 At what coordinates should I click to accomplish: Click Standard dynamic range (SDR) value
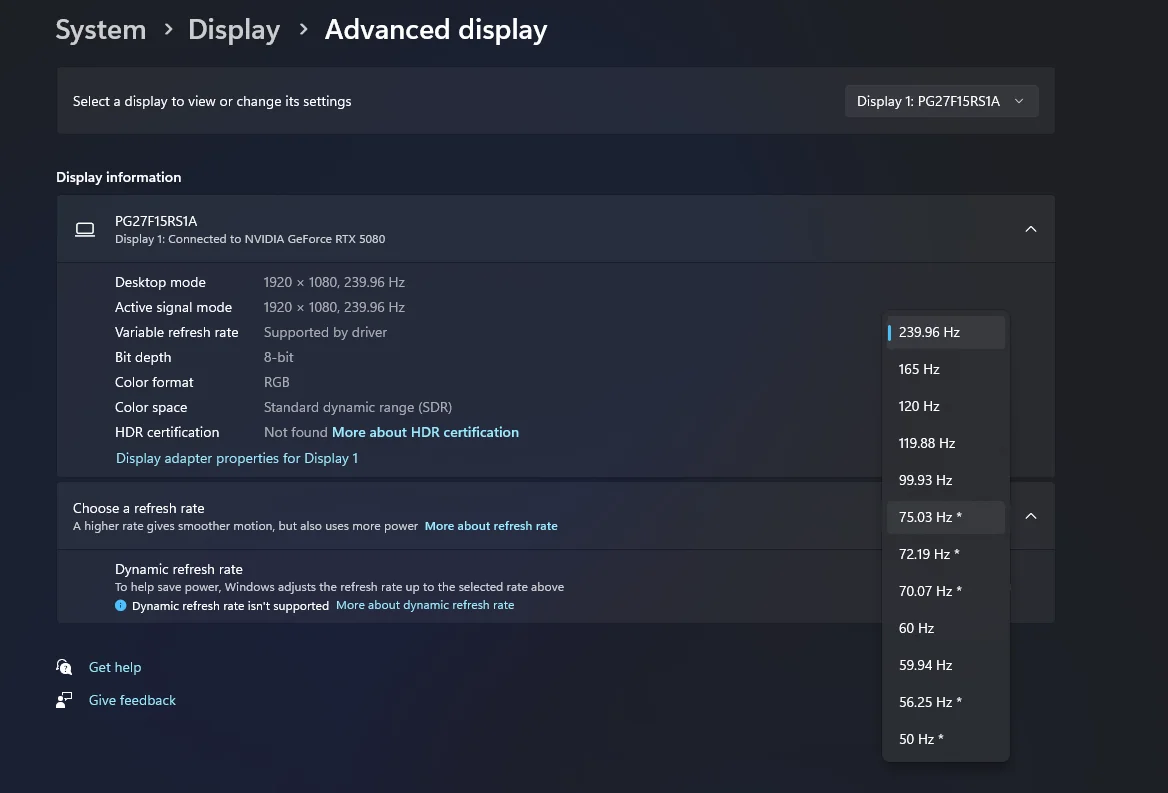tap(358, 407)
